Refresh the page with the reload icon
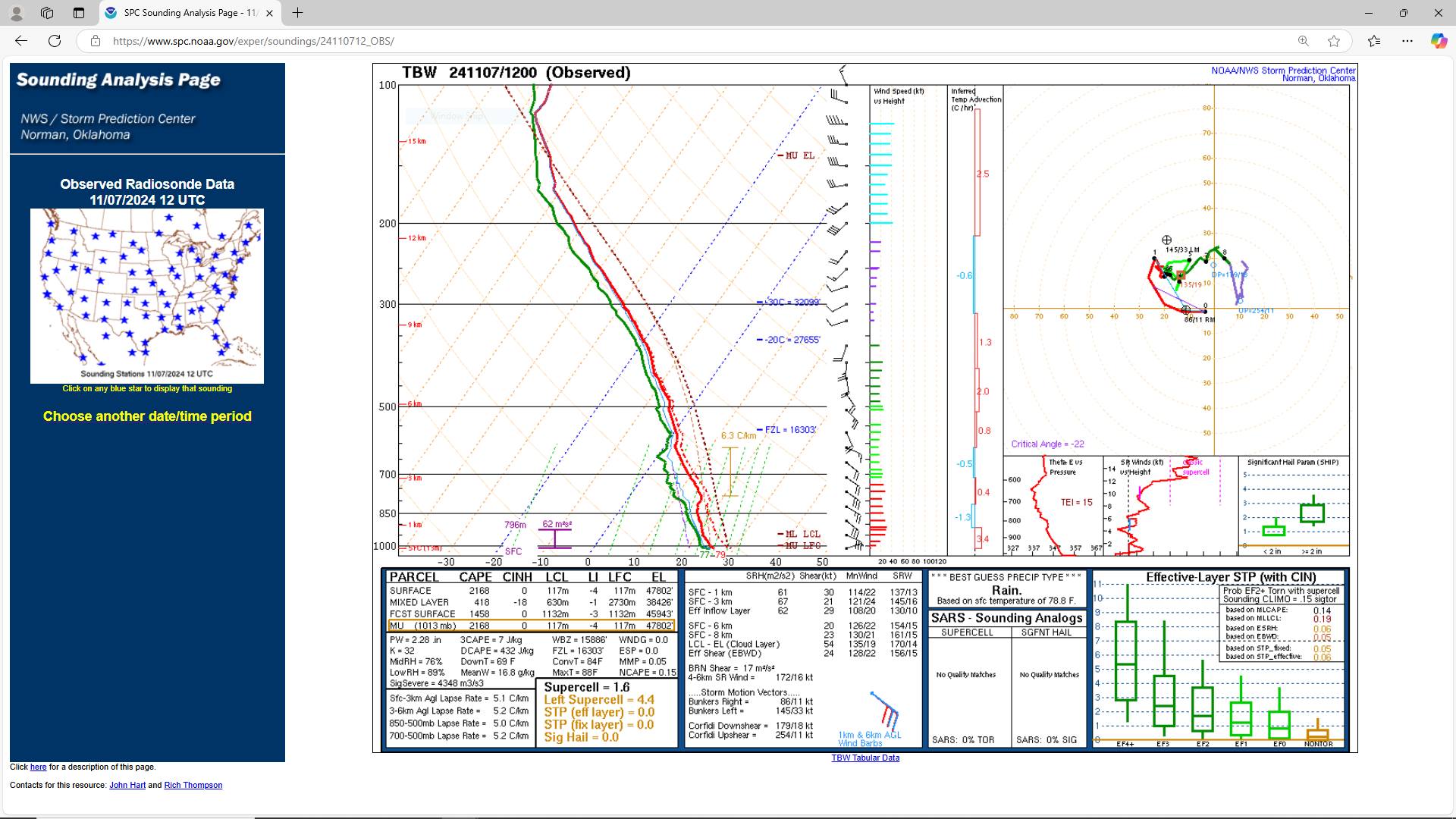The width and height of the screenshot is (1456, 819). [55, 41]
